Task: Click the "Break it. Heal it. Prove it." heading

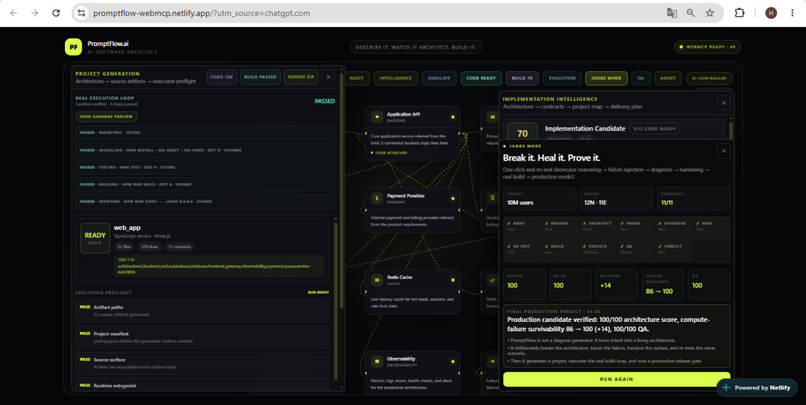Action: [x=551, y=158]
